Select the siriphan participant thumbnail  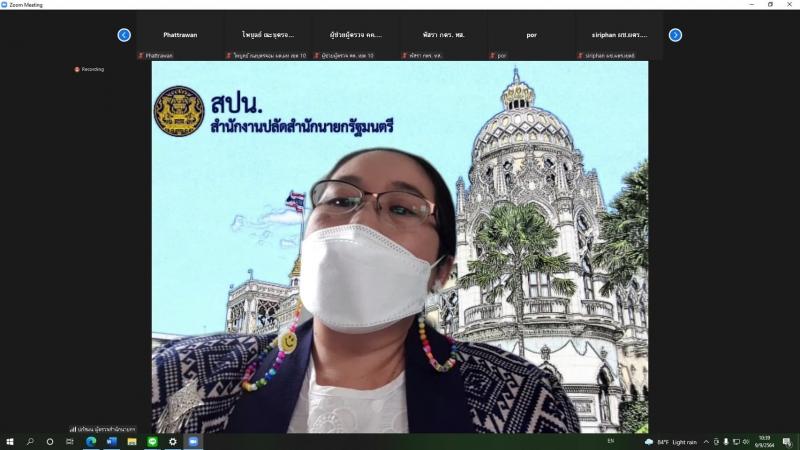619,35
